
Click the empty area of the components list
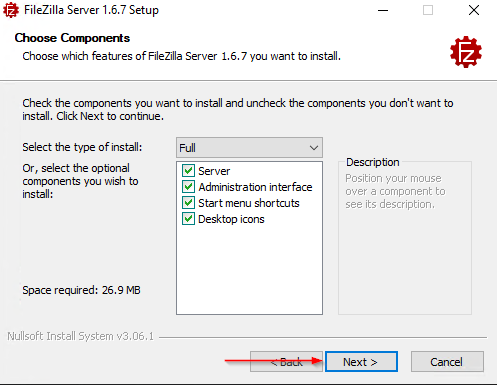(x=249, y=270)
